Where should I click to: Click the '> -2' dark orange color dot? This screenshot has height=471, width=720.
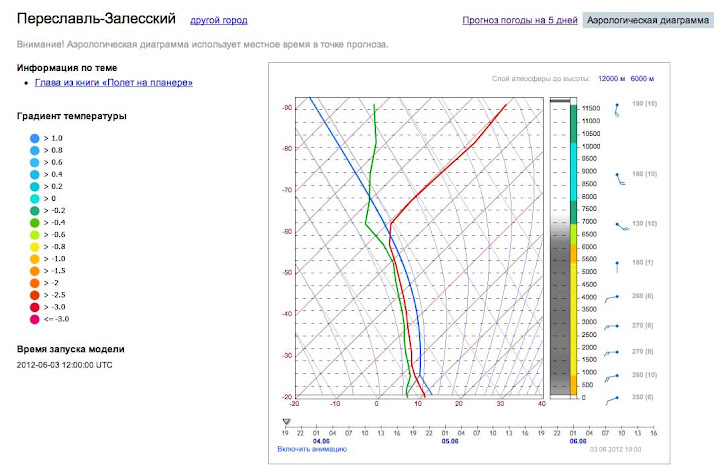tap(34, 283)
